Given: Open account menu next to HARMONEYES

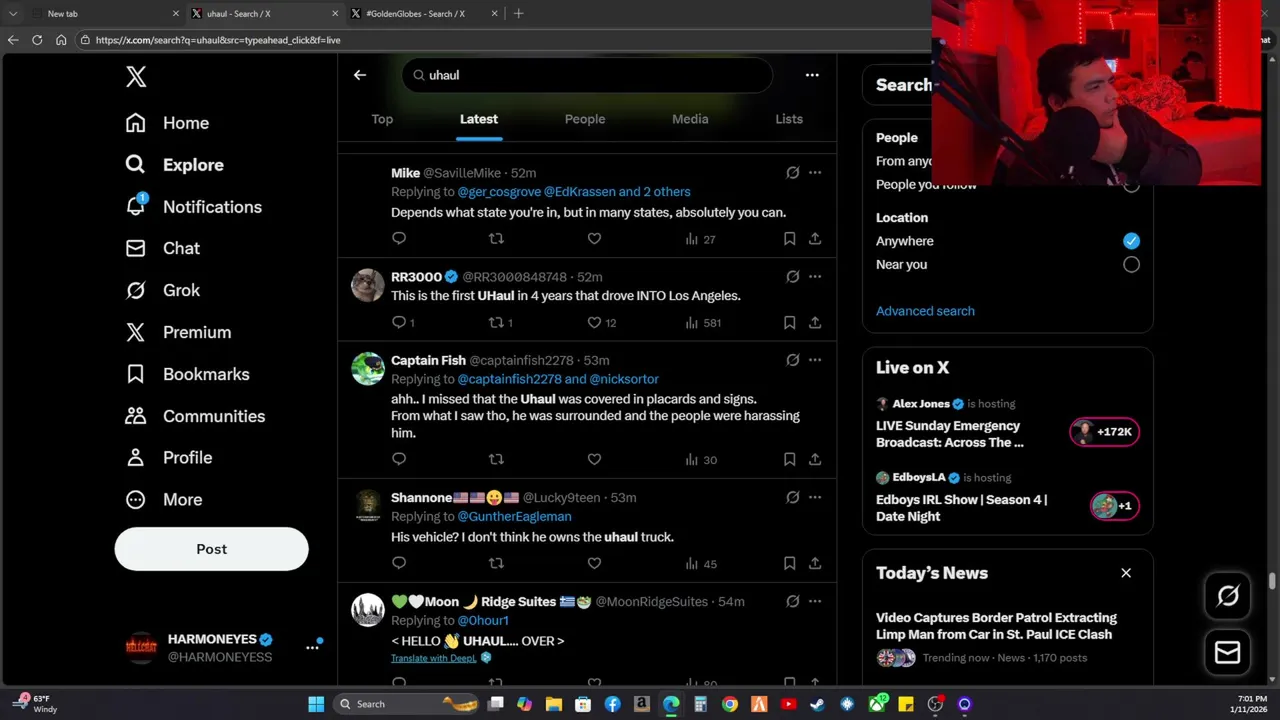Looking at the screenshot, I should tap(312, 647).
